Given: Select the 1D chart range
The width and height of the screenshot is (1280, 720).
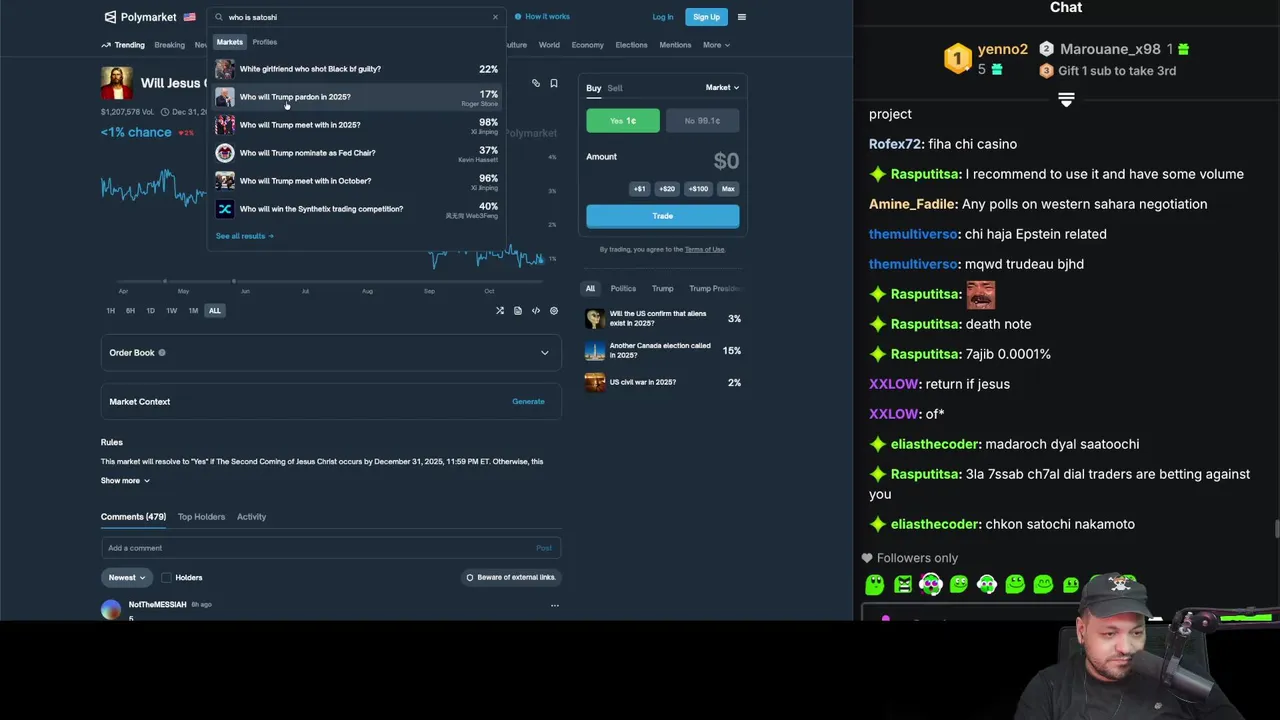Looking at the screenshot, I should point(150,311).
